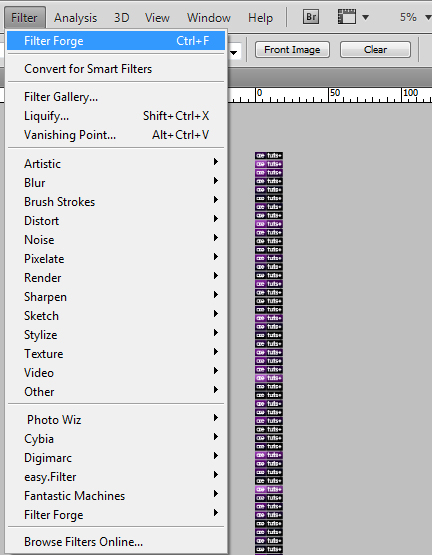This screenshot has width=432, height=555.
Task: Open the Liquify… filter
Action: [116, 116]
